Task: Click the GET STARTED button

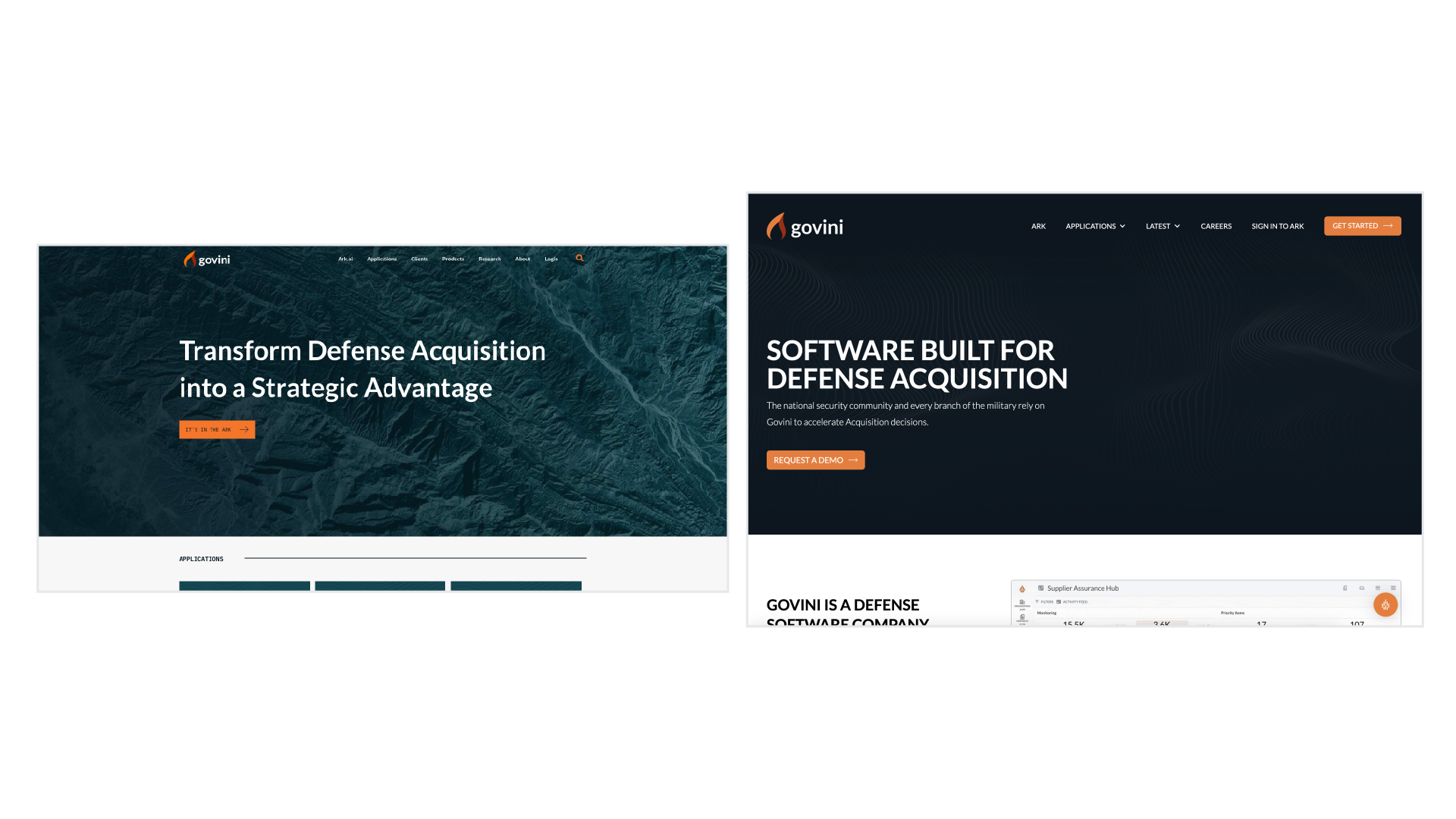Action: (1362, 226)
